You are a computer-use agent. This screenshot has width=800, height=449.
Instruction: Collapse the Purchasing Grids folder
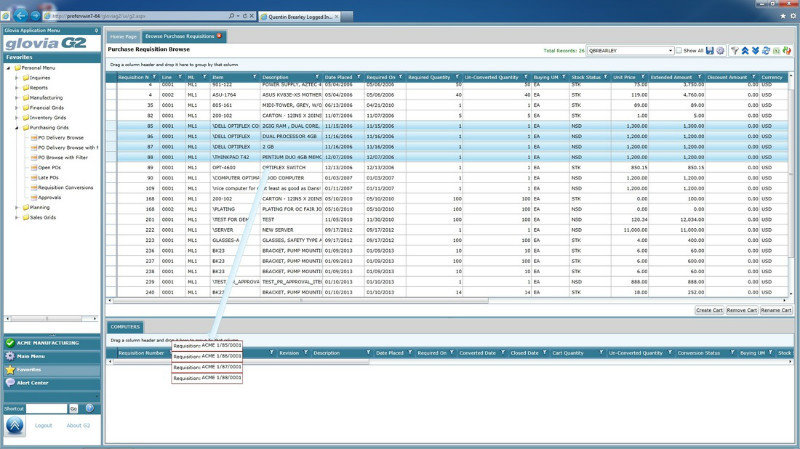(17, 128)
